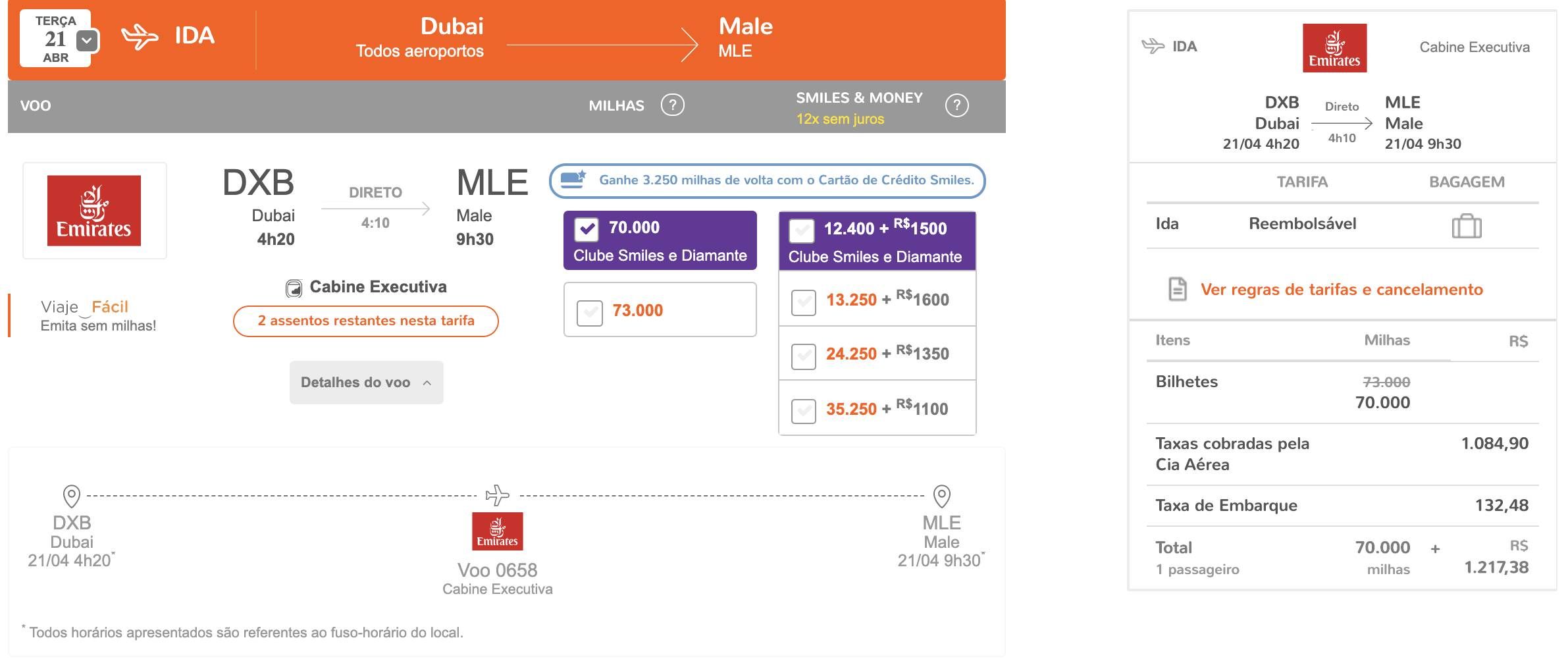The height and width of the screenshot is (669, 1568).
Task: Click the Emirates logo in the flight card
Action: pyautogui.click(x=94, y=210)
